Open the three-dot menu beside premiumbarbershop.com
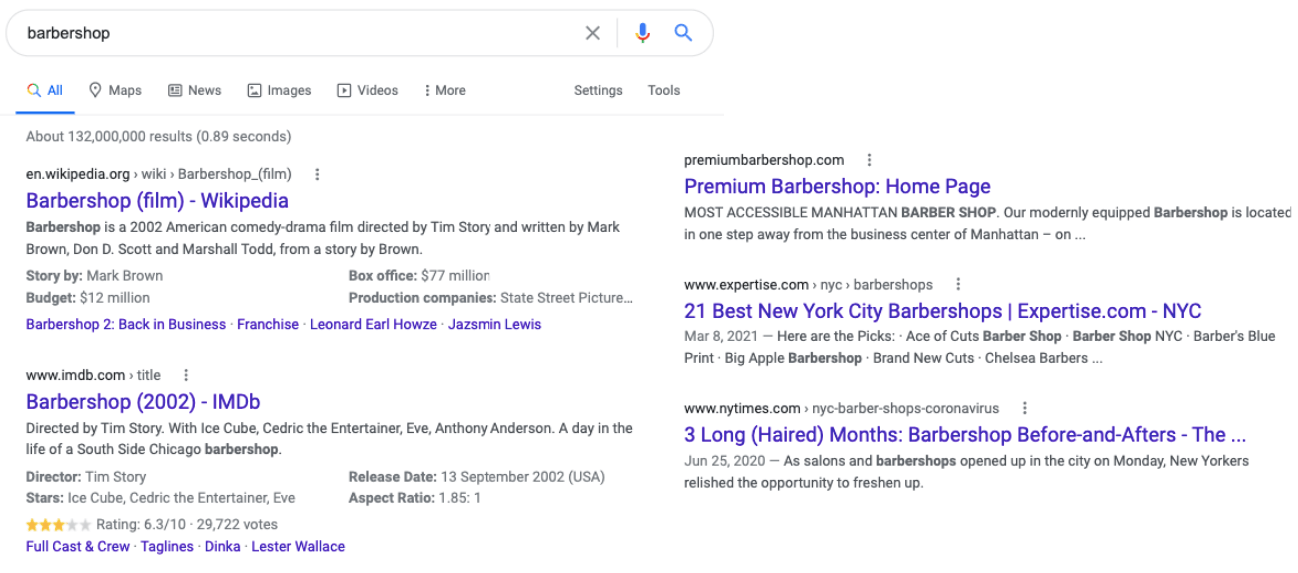This screenshot has width=1298, height=573. click(869, 160)
